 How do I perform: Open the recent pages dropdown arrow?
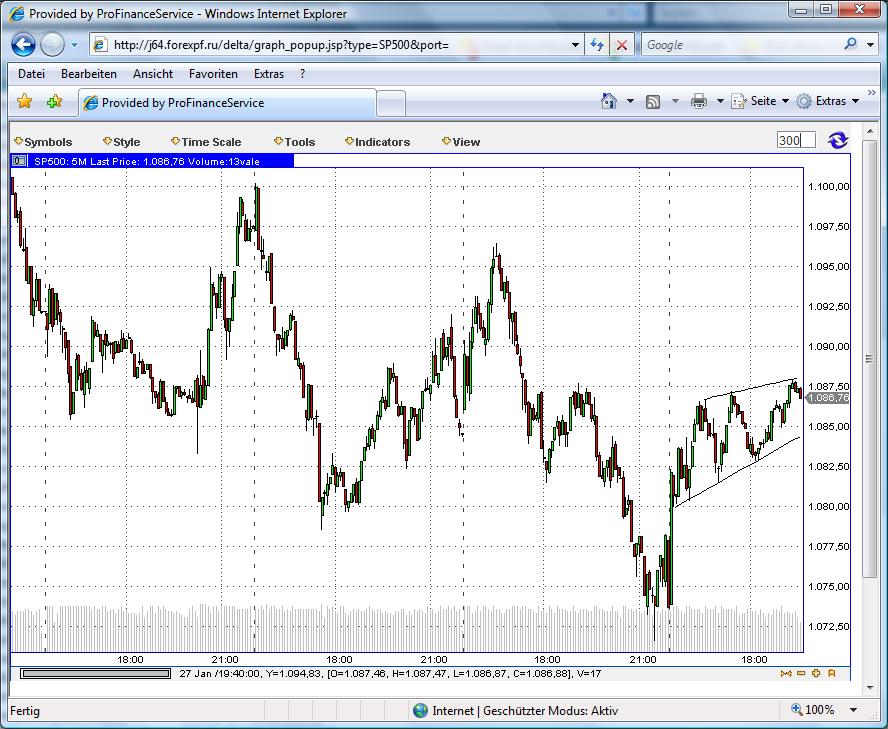pos(74,45)
